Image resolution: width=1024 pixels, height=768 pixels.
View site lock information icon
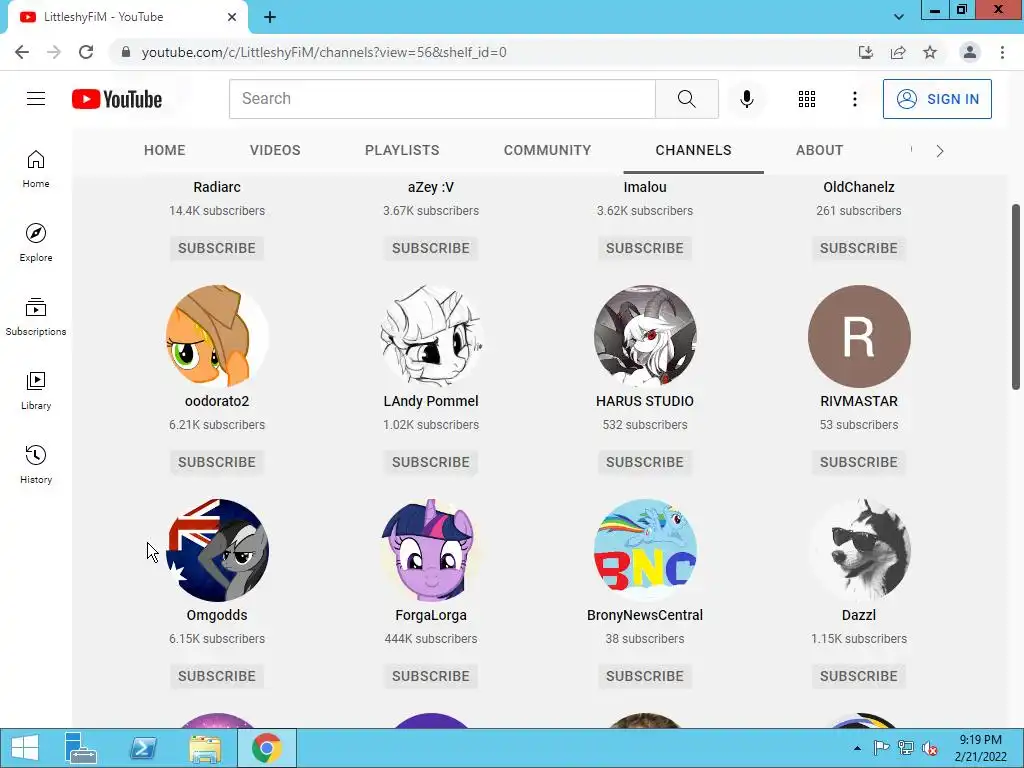pos(126,52)
